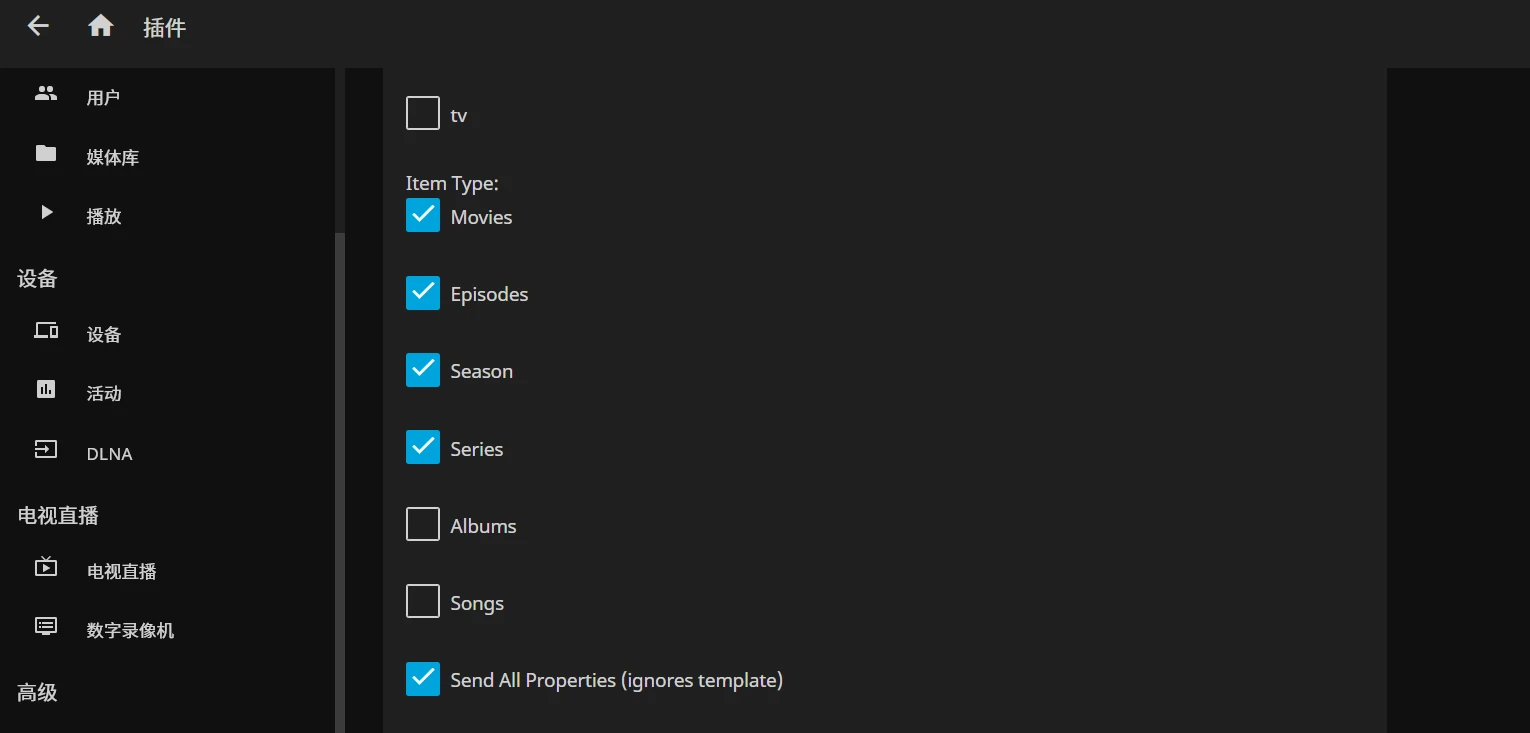Go to home via house icon

[x=100, y=26]
